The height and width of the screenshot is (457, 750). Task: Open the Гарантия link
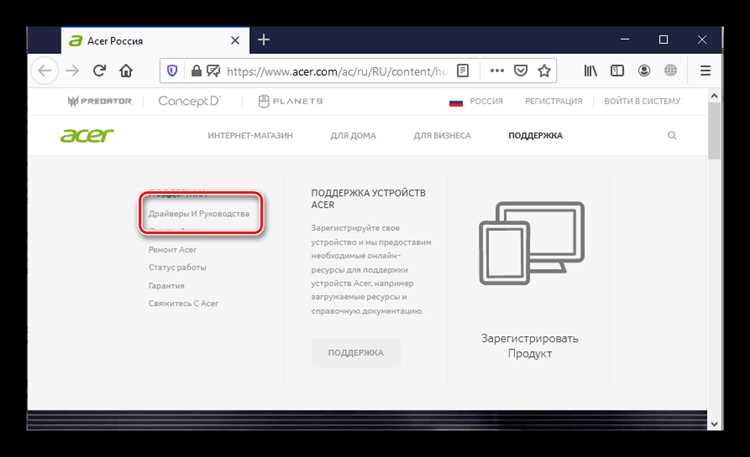coord(166,285)
